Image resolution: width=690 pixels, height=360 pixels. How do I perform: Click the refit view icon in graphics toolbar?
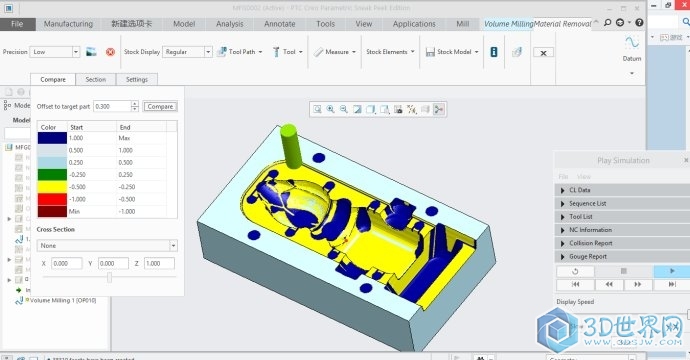tap(317, 109)
